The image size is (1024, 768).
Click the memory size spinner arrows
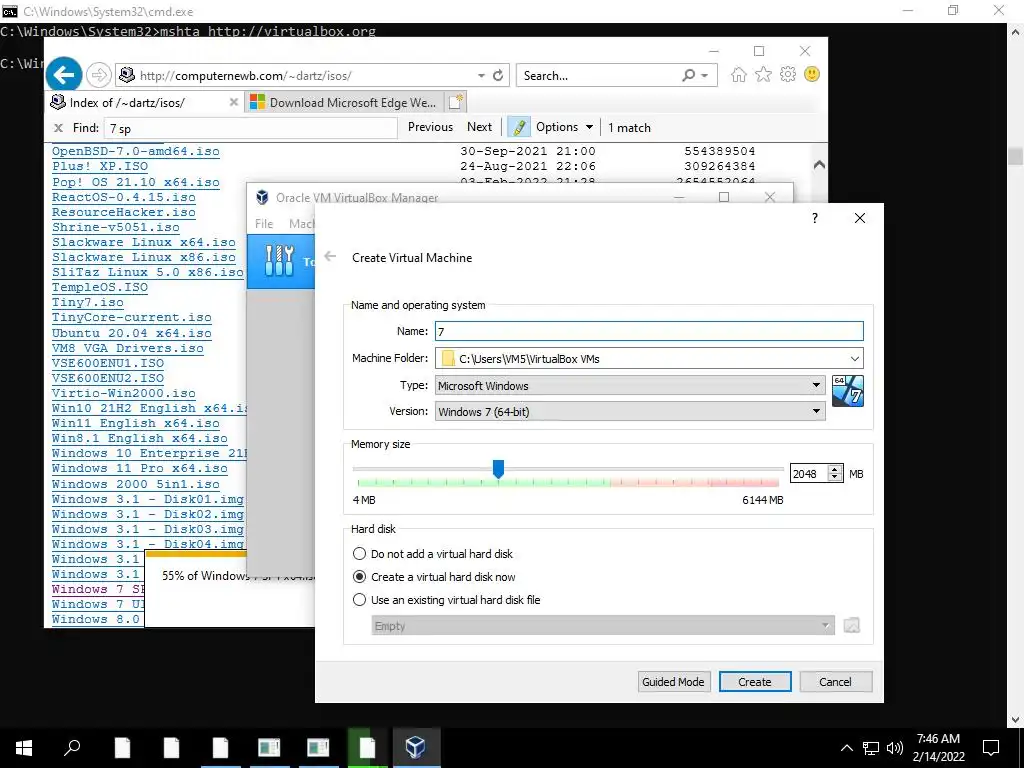tap(835, 473)
